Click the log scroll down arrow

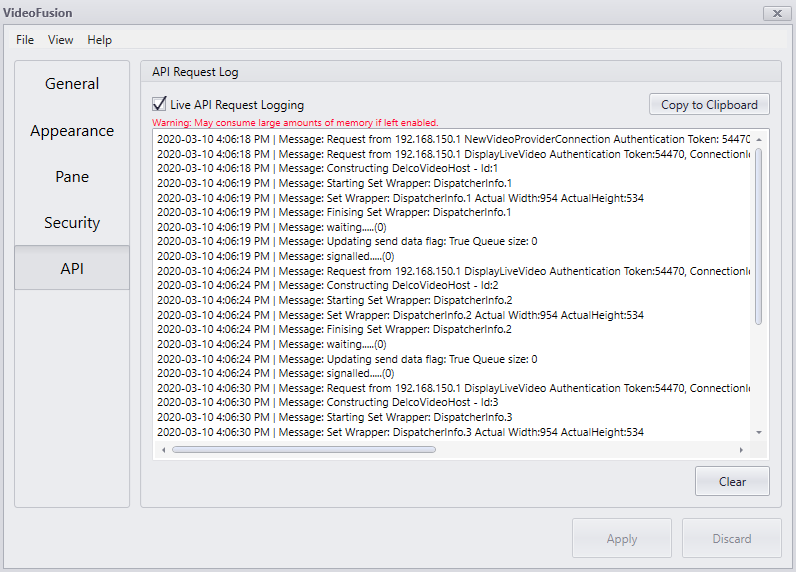coord(759,432)
